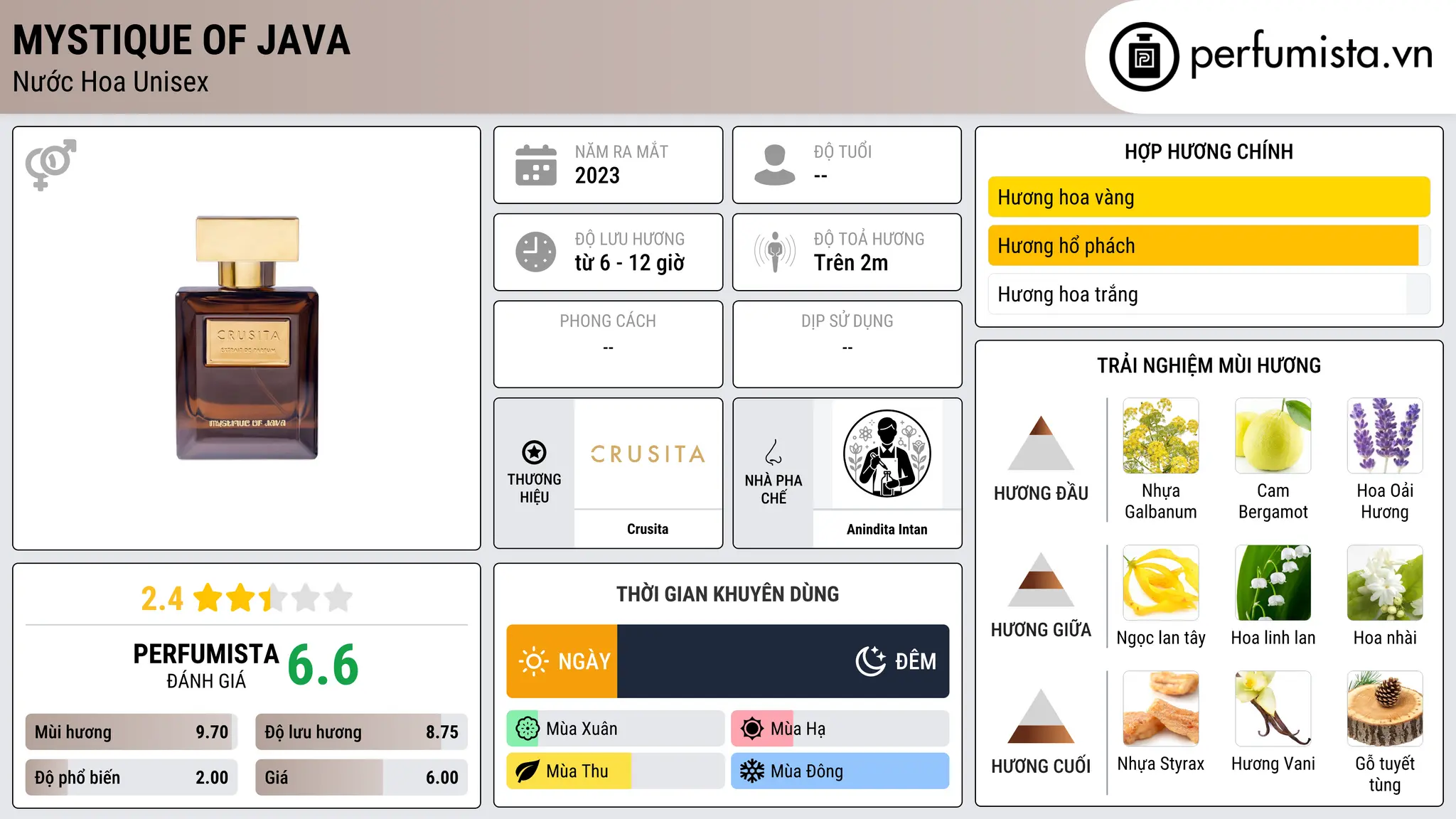Open the Hương Vani vanilla image
The height and width of the screenshot is (819, 1456).
tap(1273, 709)
